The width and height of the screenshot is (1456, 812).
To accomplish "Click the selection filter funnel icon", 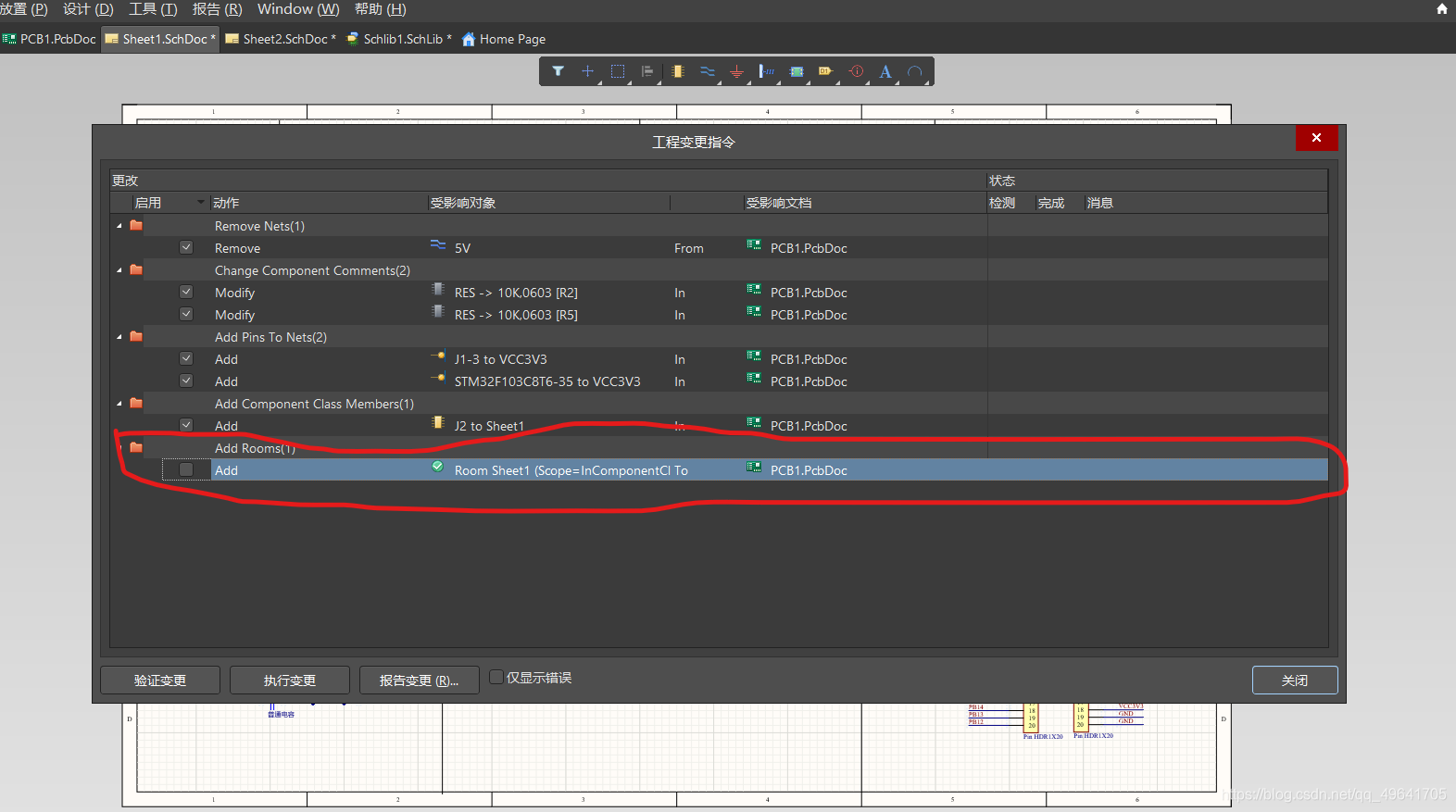I will pos(558,71).
